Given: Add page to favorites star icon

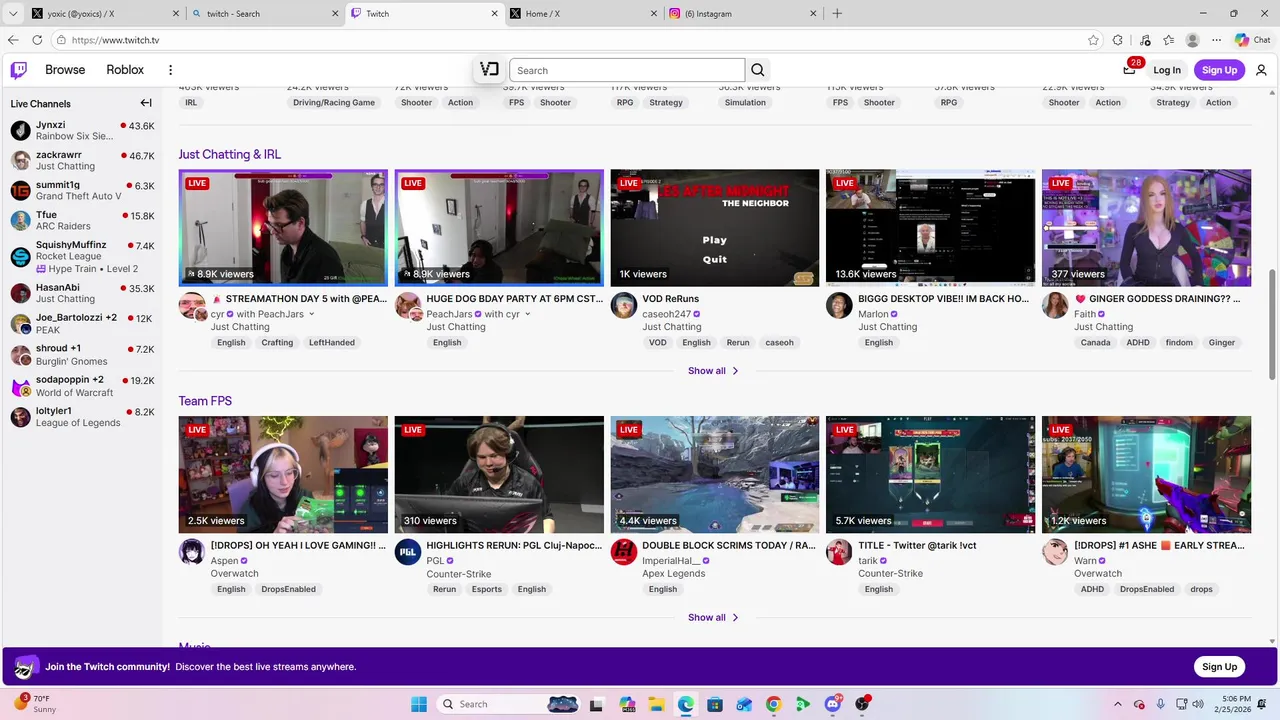Looking at the screenshot, I should (1094, 40).
